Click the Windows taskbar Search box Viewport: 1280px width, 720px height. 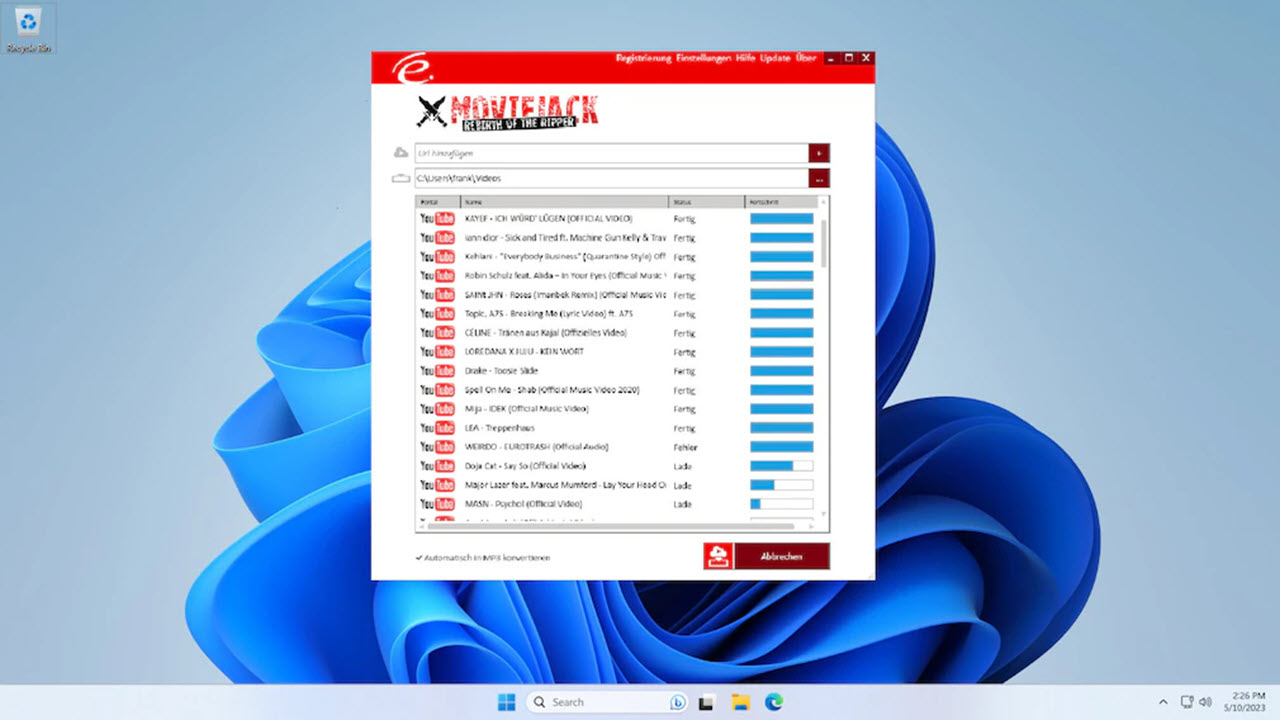click(609, 702)
